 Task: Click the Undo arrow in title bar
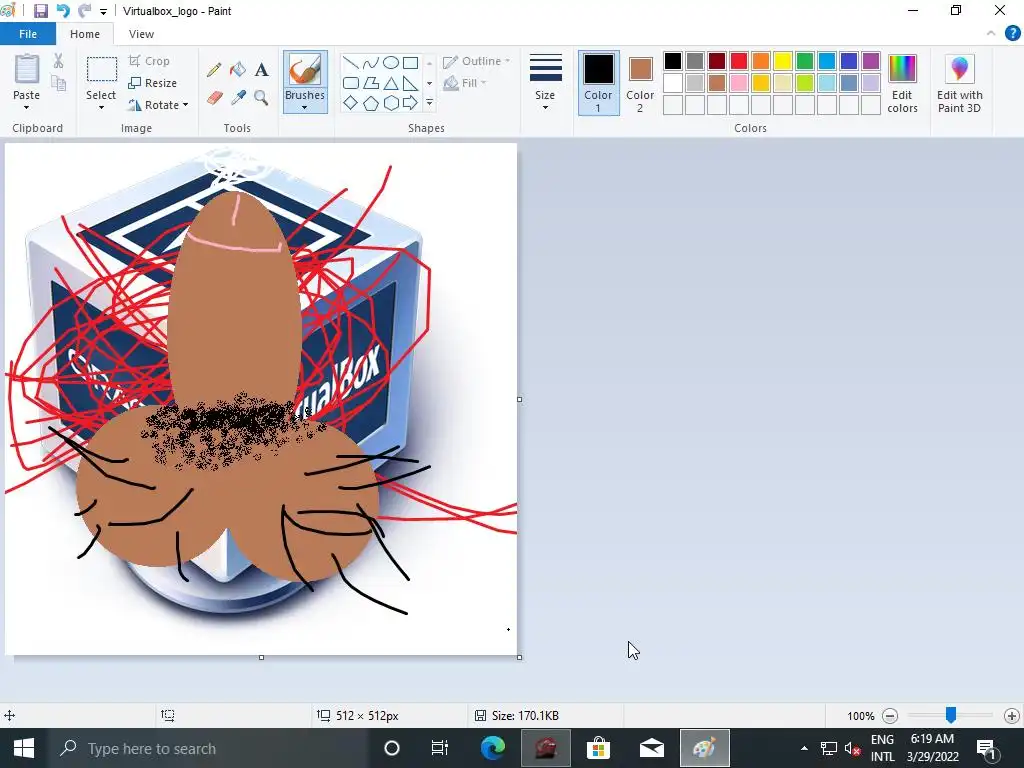(63, 11)
